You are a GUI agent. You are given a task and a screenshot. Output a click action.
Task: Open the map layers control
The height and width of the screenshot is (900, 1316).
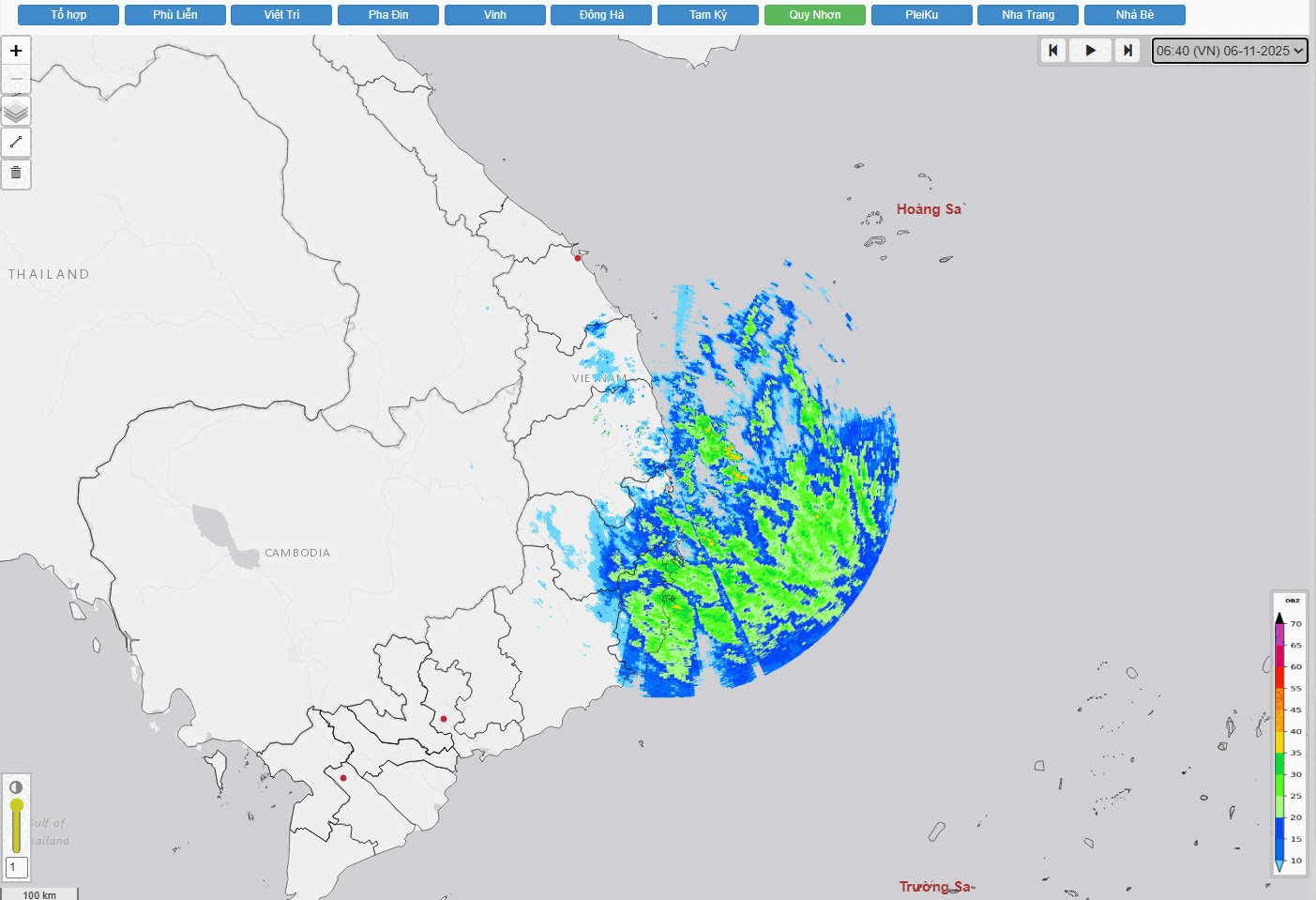[16, 112]
